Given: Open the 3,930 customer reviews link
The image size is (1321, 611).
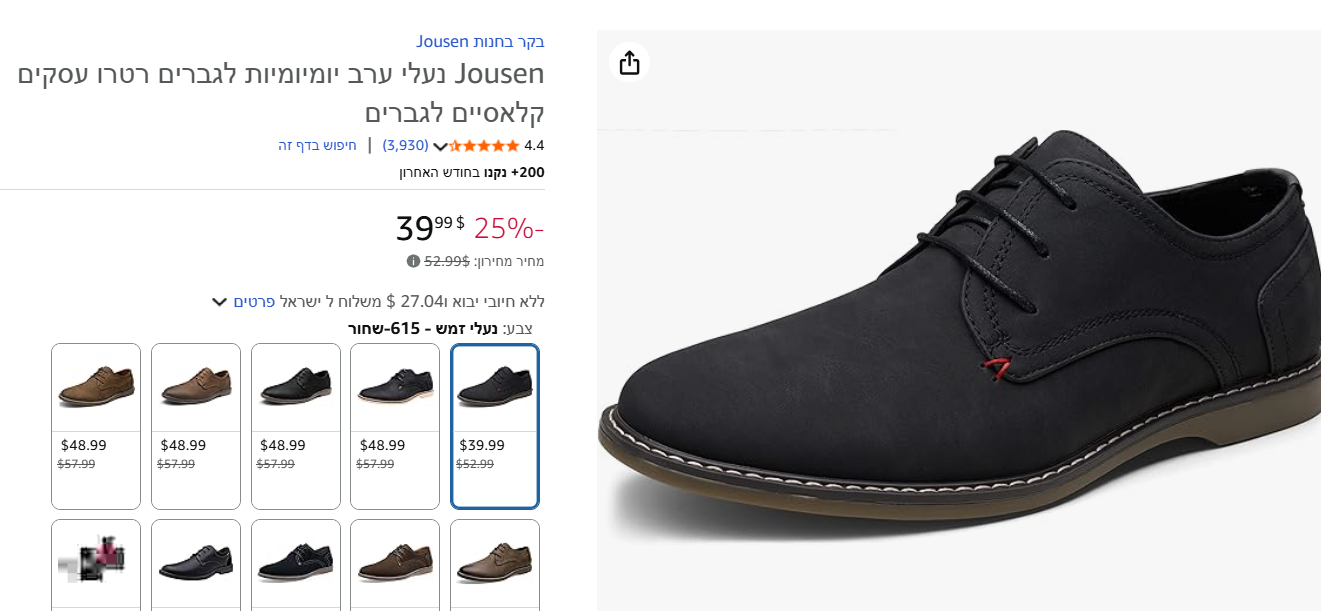Looking at the screenshot, I should point(406,146).
